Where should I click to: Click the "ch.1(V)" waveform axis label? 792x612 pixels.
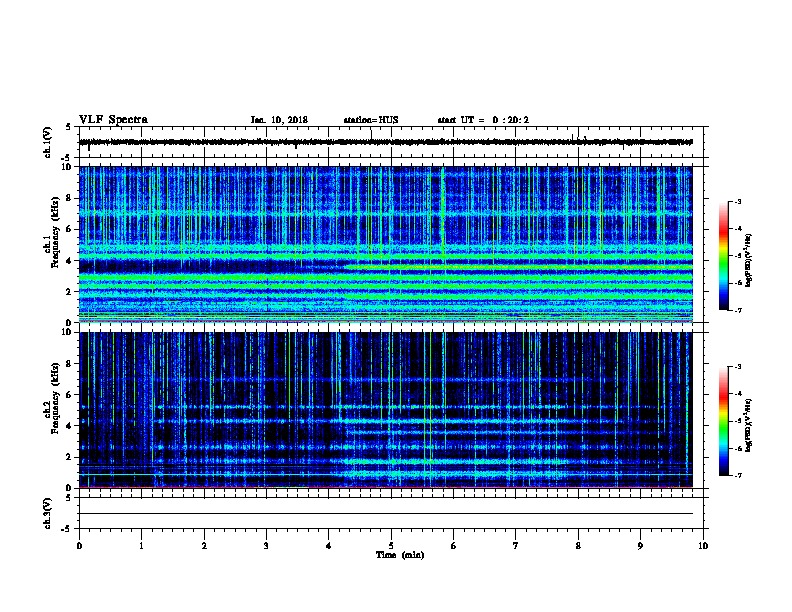pos(48,142)
